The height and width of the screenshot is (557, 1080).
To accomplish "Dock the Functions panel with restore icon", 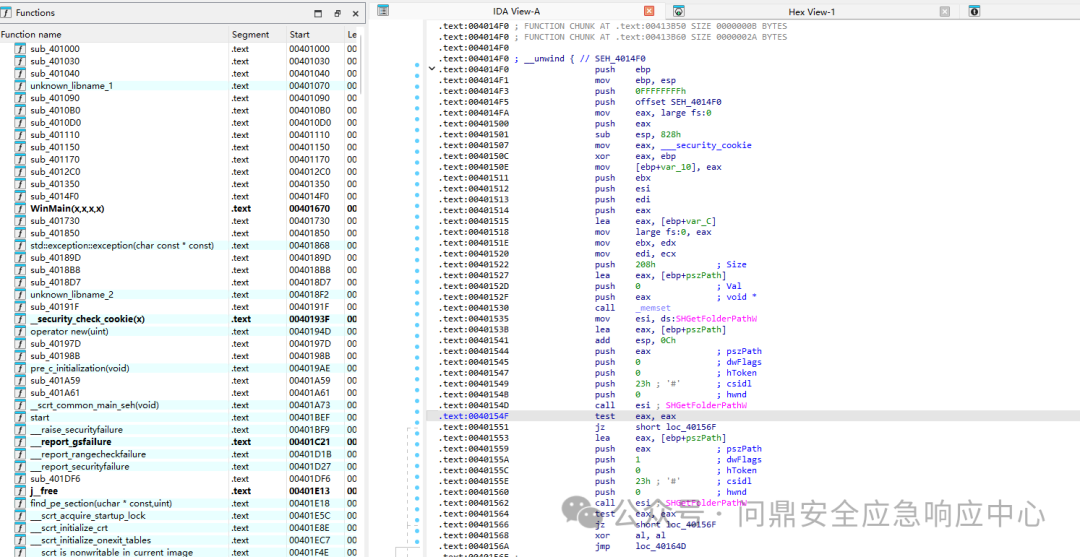I will click(x=337, y=13).
